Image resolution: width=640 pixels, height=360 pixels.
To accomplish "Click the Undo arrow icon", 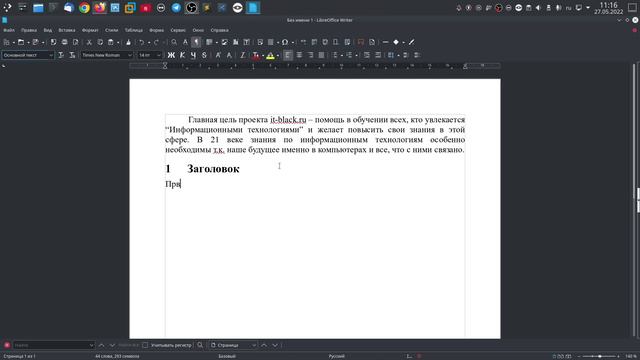I will click(x=142, y=42).
